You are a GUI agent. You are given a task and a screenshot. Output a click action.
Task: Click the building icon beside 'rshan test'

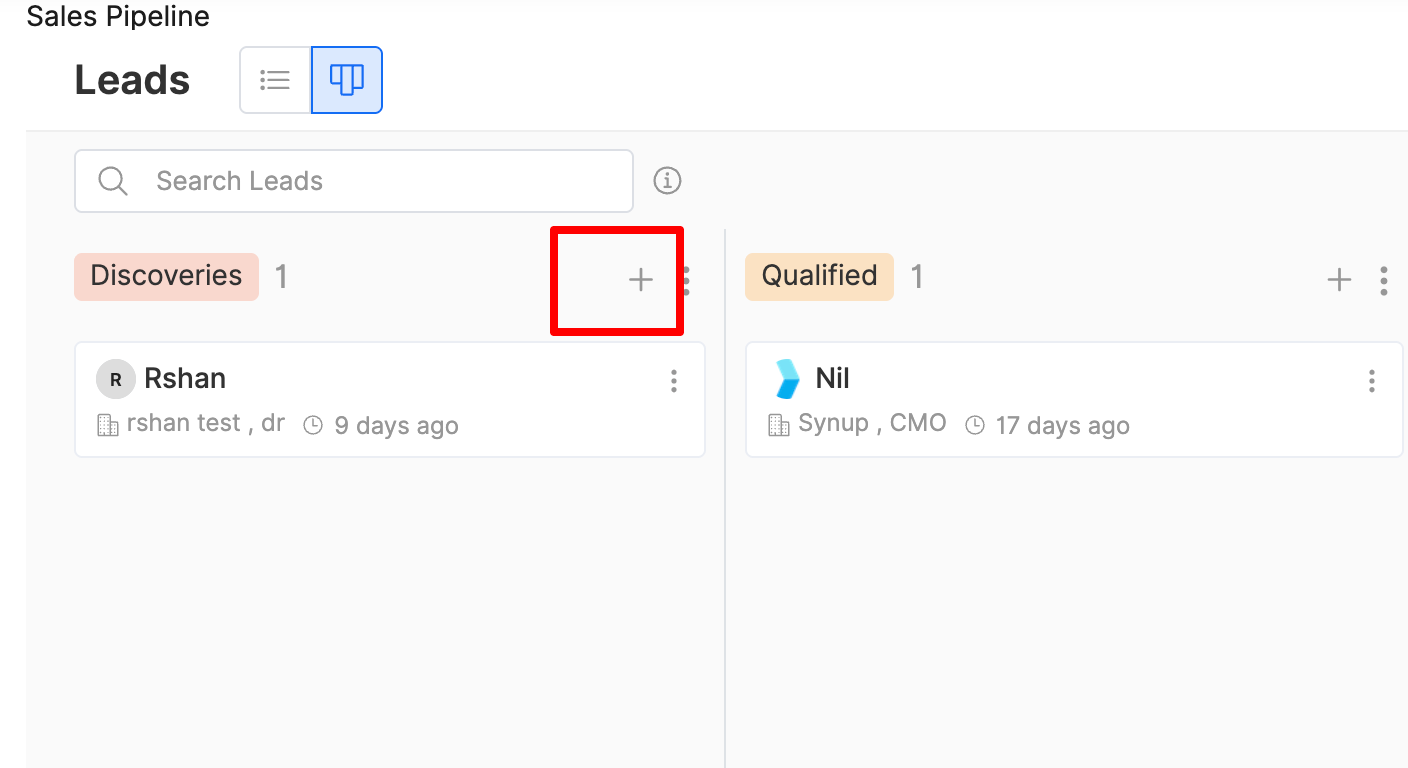[107, 426]
